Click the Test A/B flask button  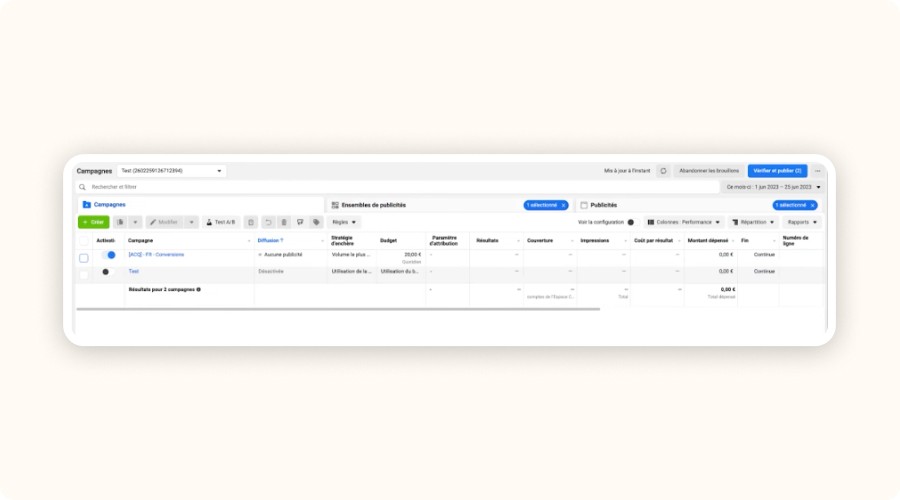tap(220, 222)
